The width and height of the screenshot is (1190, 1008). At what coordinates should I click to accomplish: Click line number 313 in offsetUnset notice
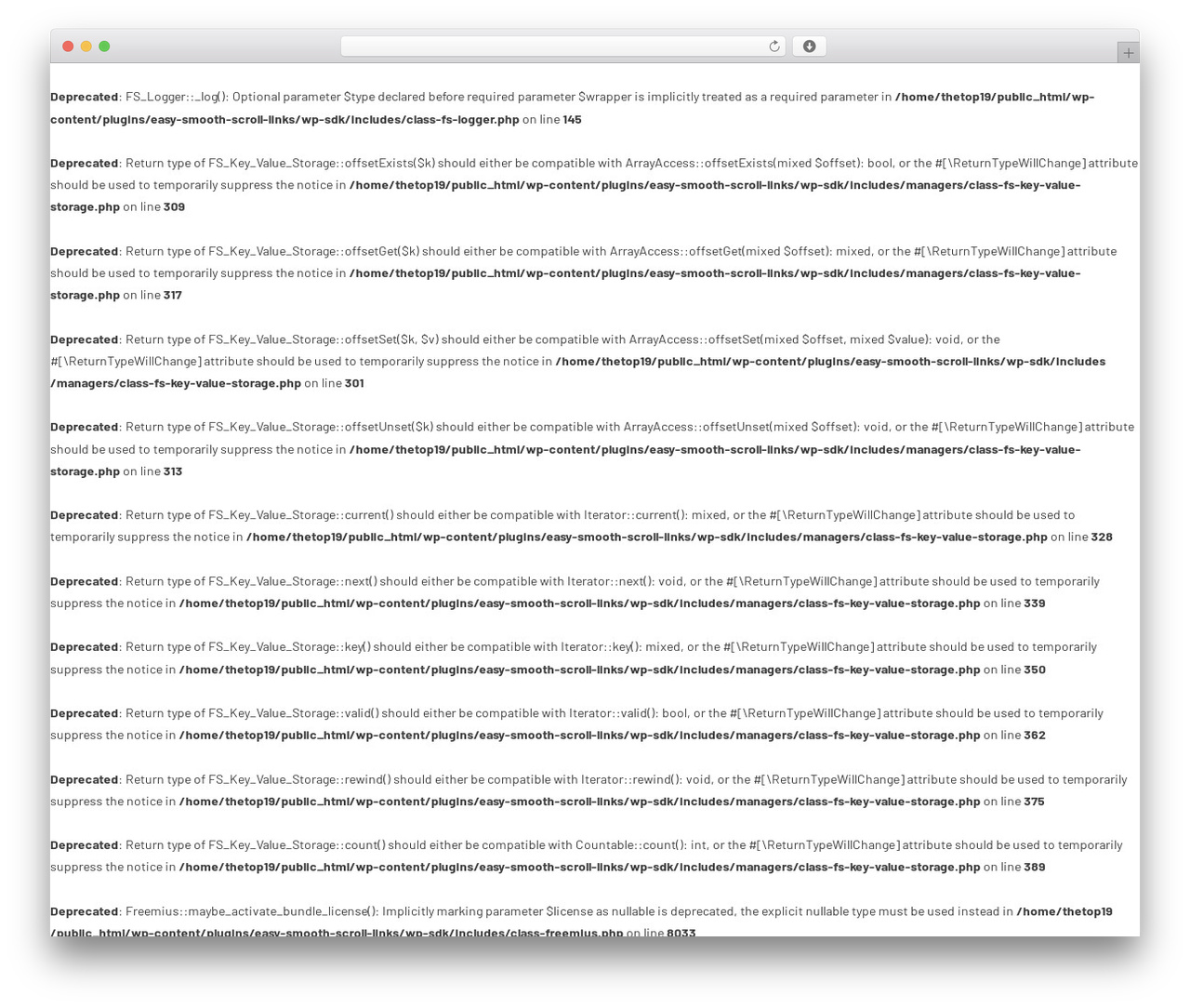(x=173, y=471)
